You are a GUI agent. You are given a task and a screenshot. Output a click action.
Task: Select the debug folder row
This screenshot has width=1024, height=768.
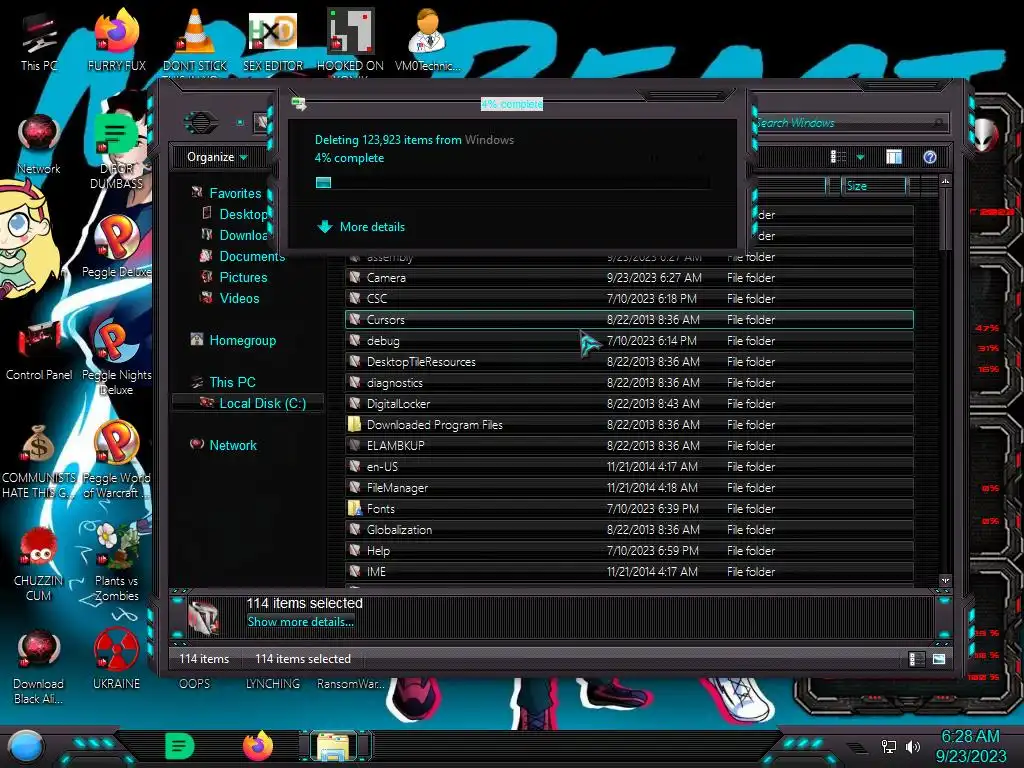point(629,340)
